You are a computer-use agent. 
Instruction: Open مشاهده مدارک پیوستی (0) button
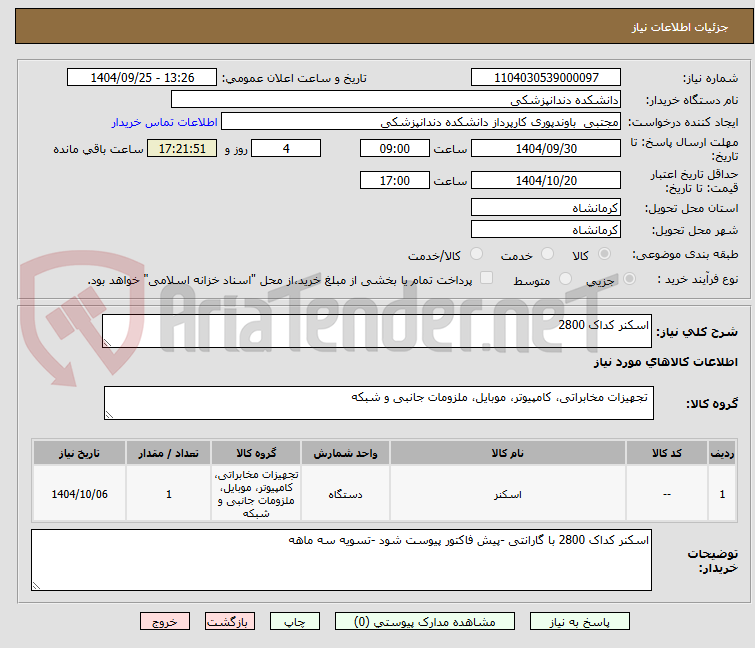pos(425,622)
